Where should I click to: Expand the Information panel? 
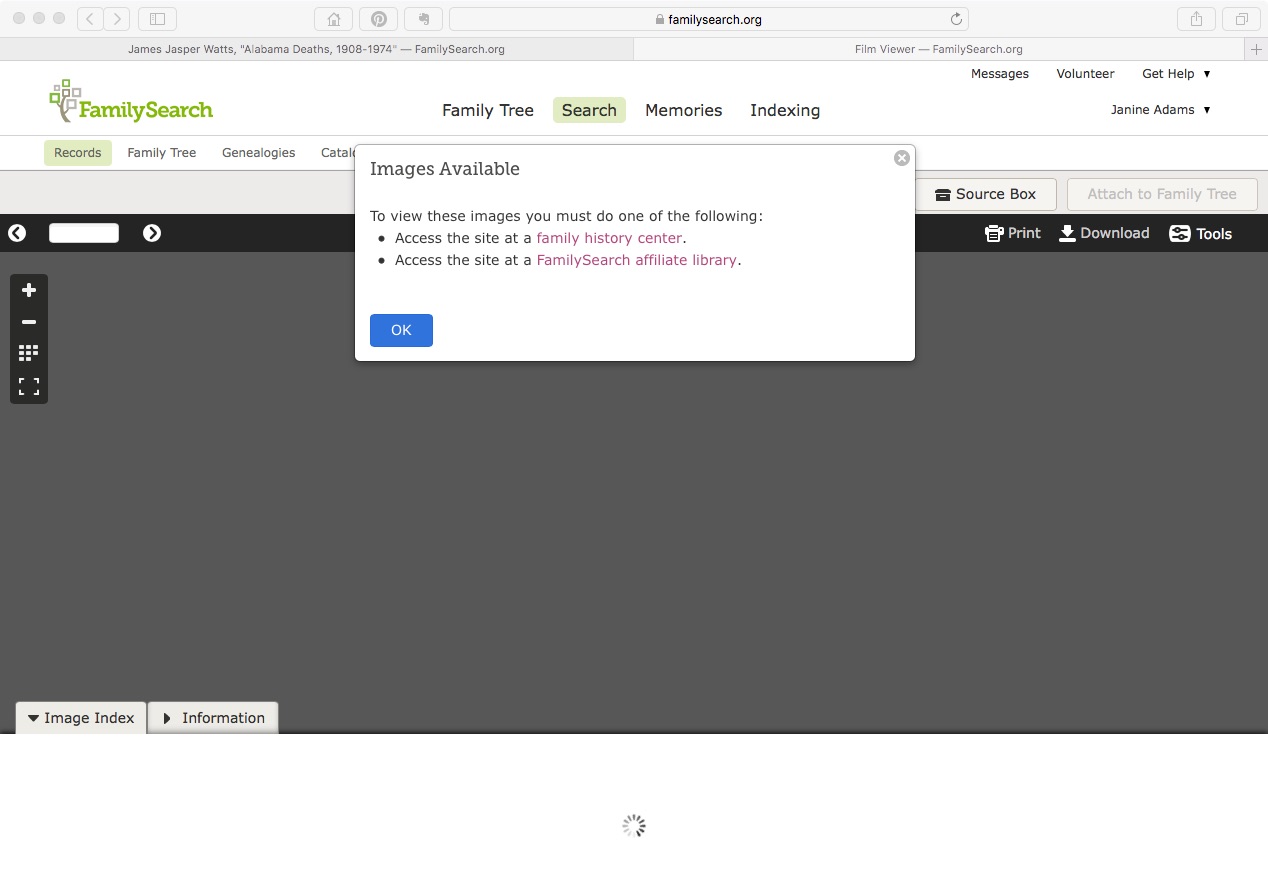tap(213, 717)
